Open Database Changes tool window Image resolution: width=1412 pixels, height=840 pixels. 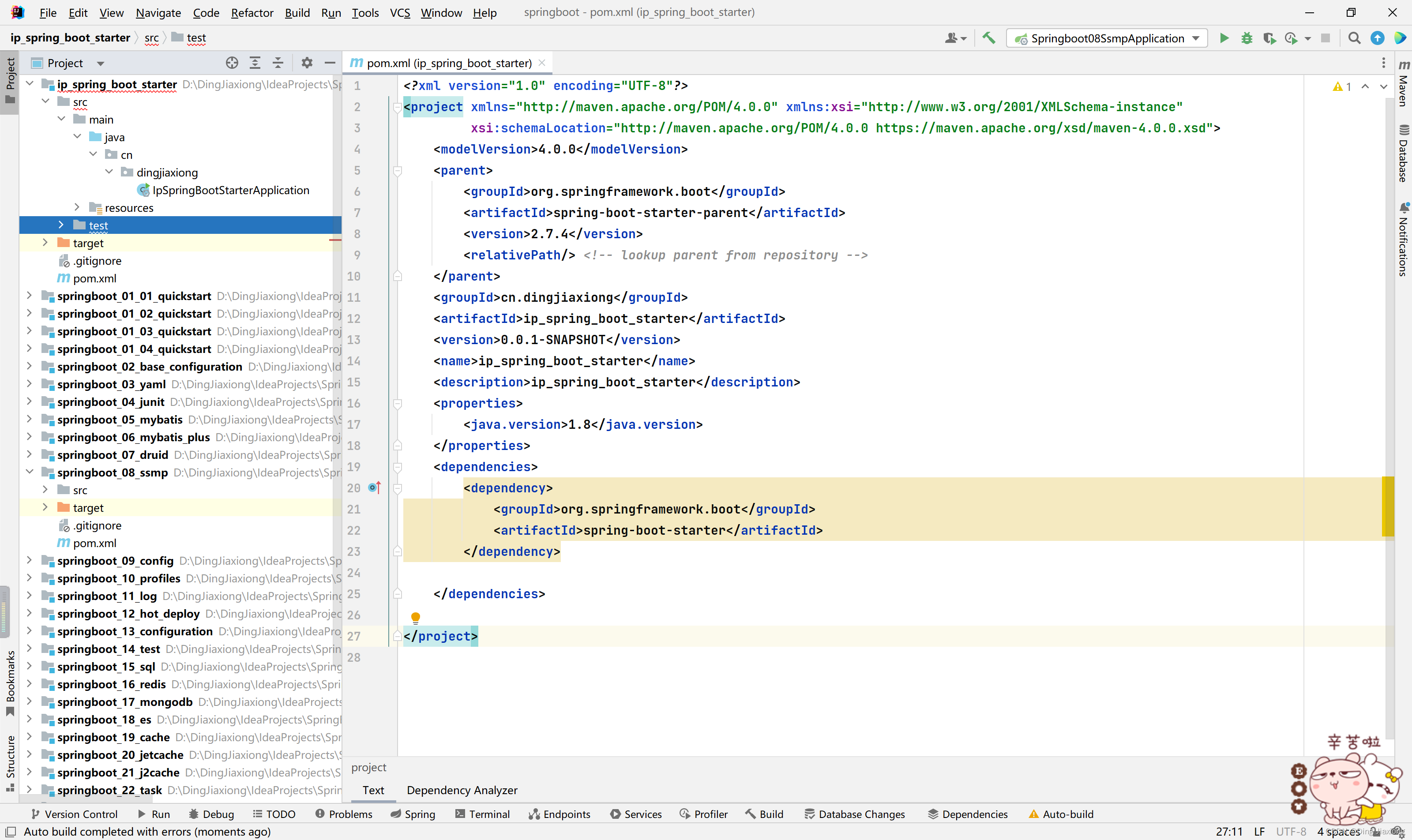point(854,814)
